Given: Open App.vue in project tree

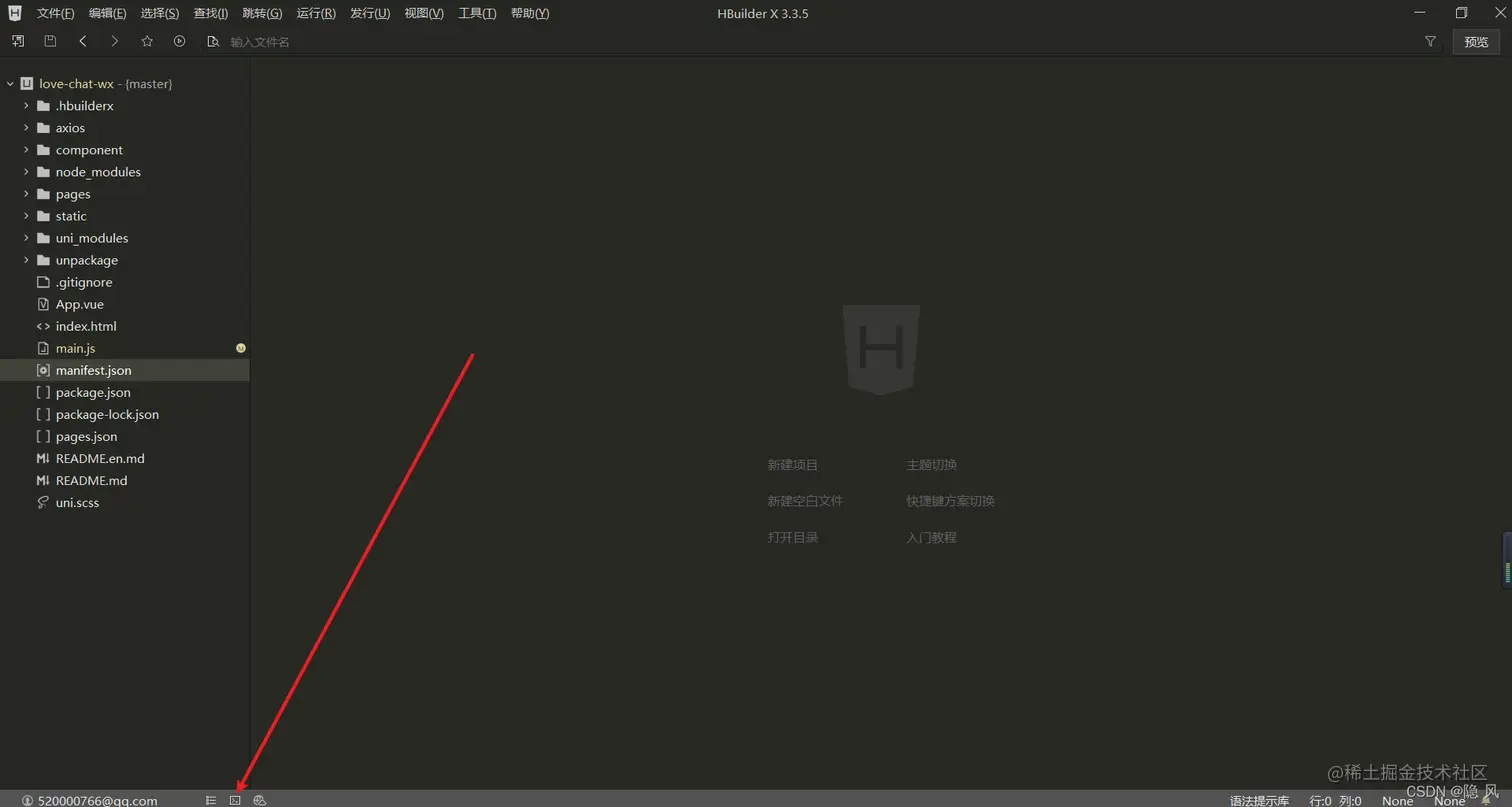Looking at the screenshot, I should coord(80,304).
